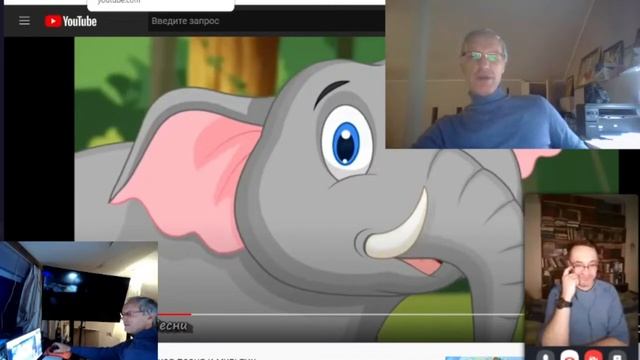Viewport: 640px width, 360px height.
Task: Click the elephant cartoon video player
Action: [299, 189]
